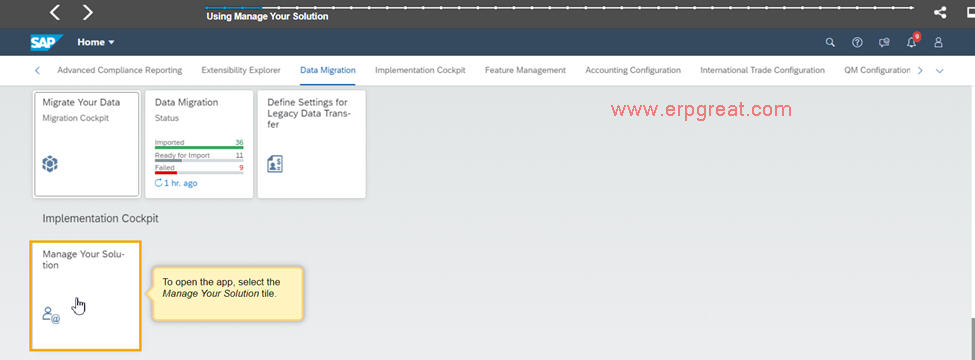The width and height of the screenshot is (975, 360).
Task: Open the Data Migration Status tile
Action: [199, 144]
